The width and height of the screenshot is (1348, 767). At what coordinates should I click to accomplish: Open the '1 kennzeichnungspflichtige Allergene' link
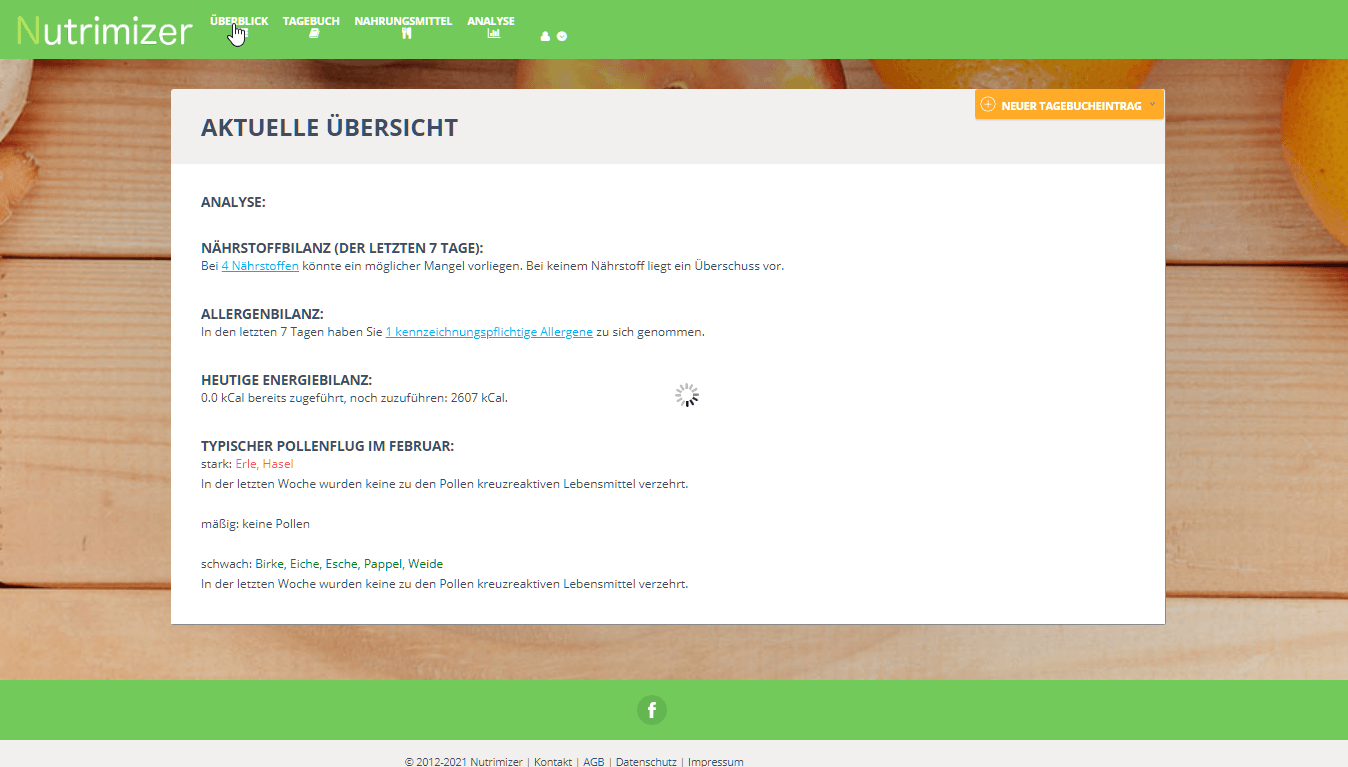pyautogui.click(x=489, y=332)
